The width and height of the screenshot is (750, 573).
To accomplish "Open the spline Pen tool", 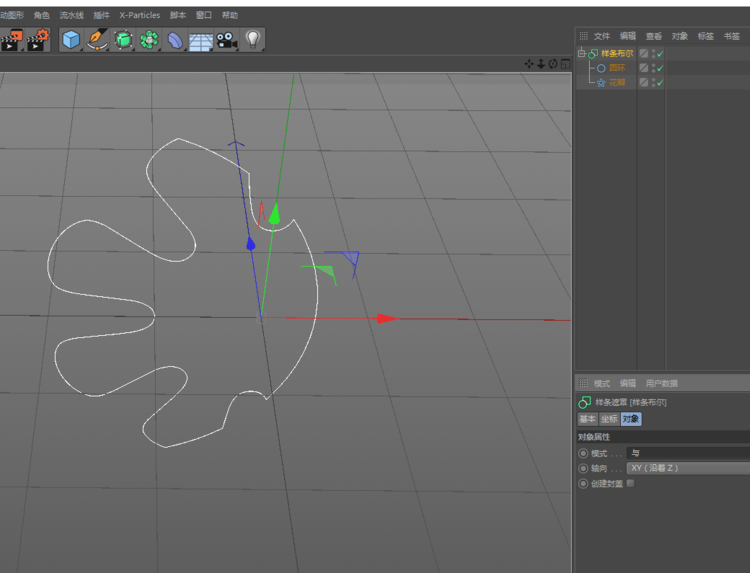I will coord(97,40).
